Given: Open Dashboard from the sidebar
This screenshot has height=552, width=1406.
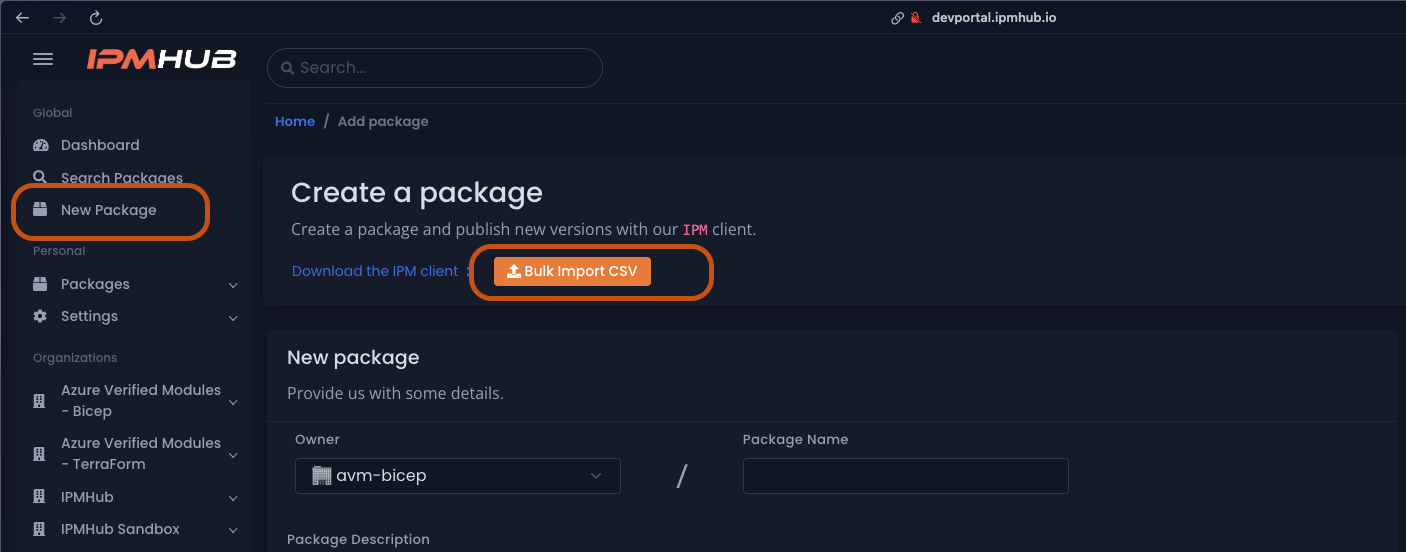Looking at the screenshot, I should point(100,145).
